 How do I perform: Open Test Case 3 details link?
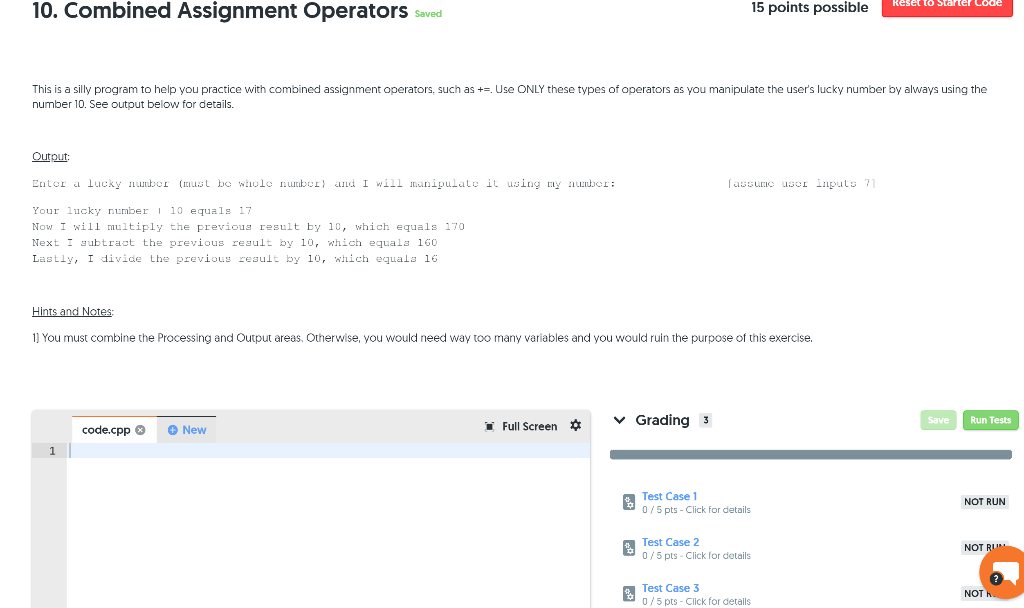pyautogui.click(x=670, y=588)
